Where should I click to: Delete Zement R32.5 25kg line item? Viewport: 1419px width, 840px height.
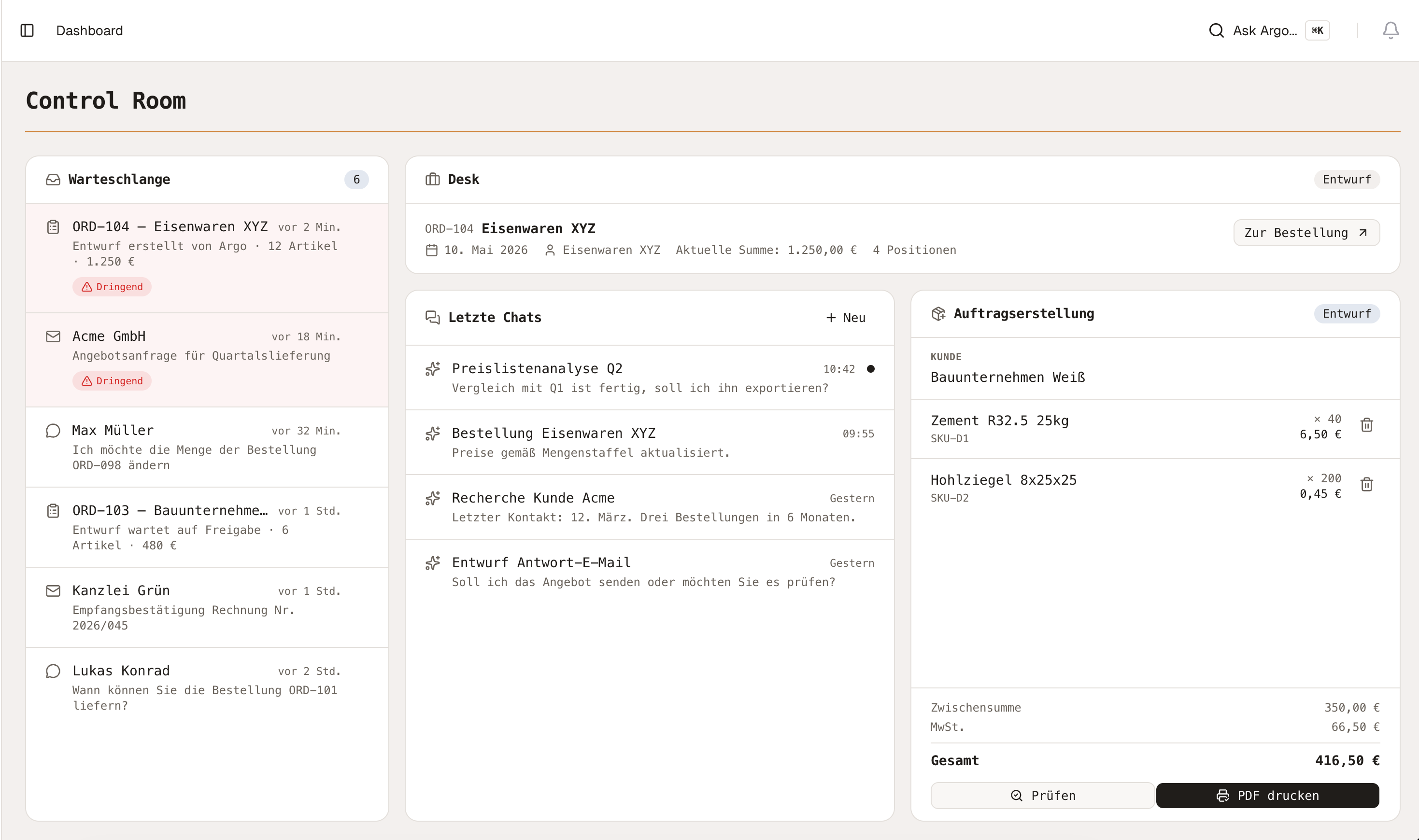point(1366,425)
